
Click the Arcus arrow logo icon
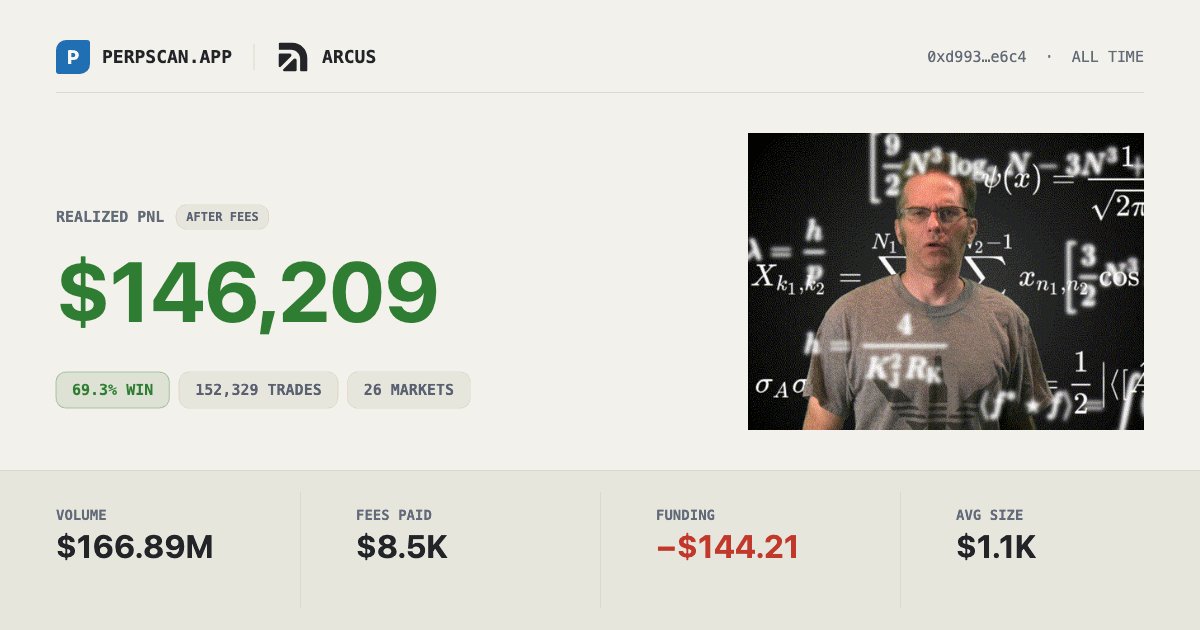click(293, 57)
